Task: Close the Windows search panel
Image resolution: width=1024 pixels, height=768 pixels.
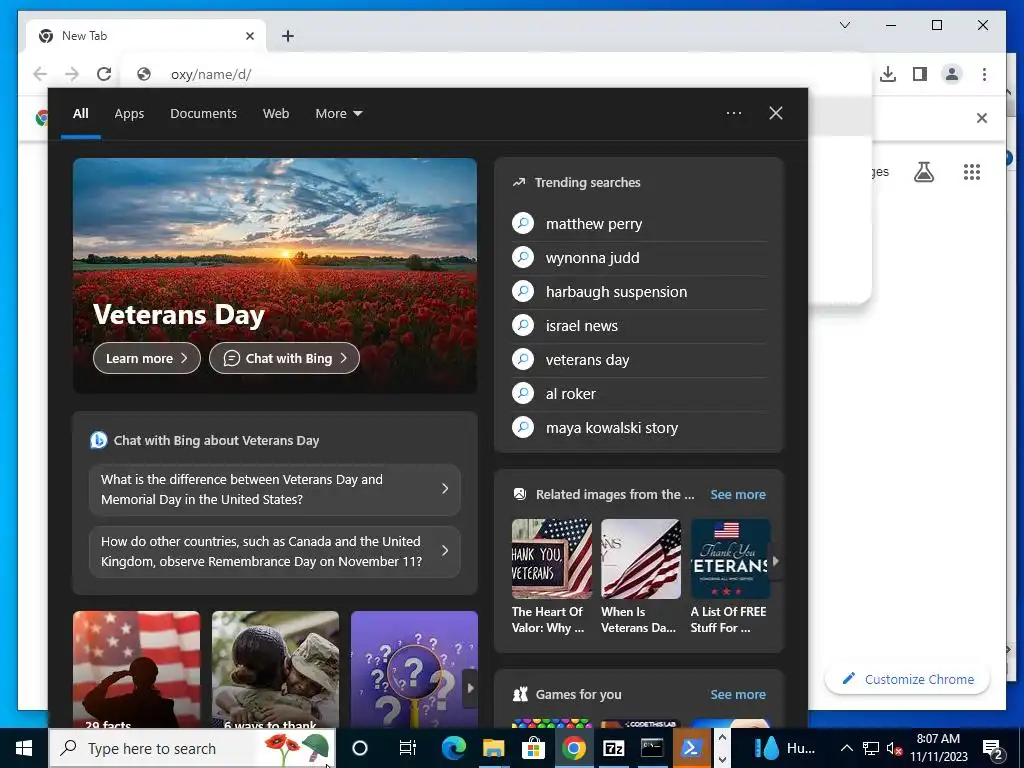Action: tap(776, 113)
